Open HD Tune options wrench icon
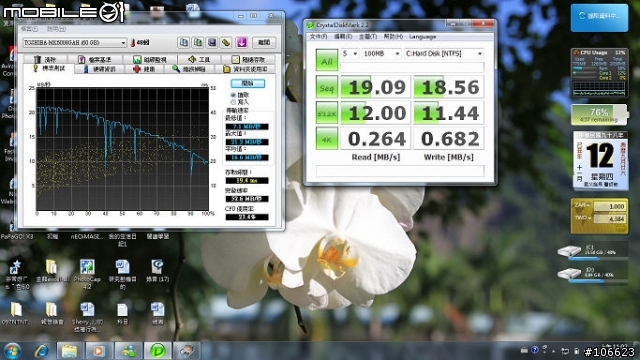Screen dimensions: 640x360 (x=225, y=42)
